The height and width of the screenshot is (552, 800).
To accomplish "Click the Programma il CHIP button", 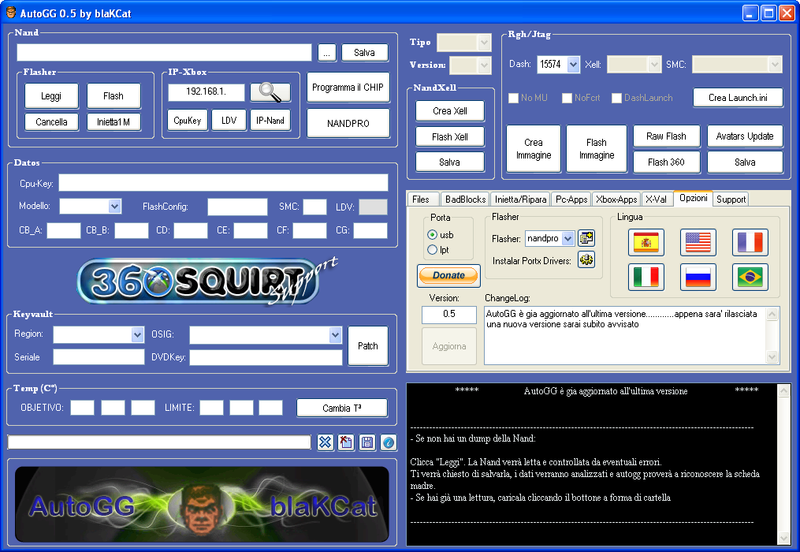I will [x=348, y=88].
